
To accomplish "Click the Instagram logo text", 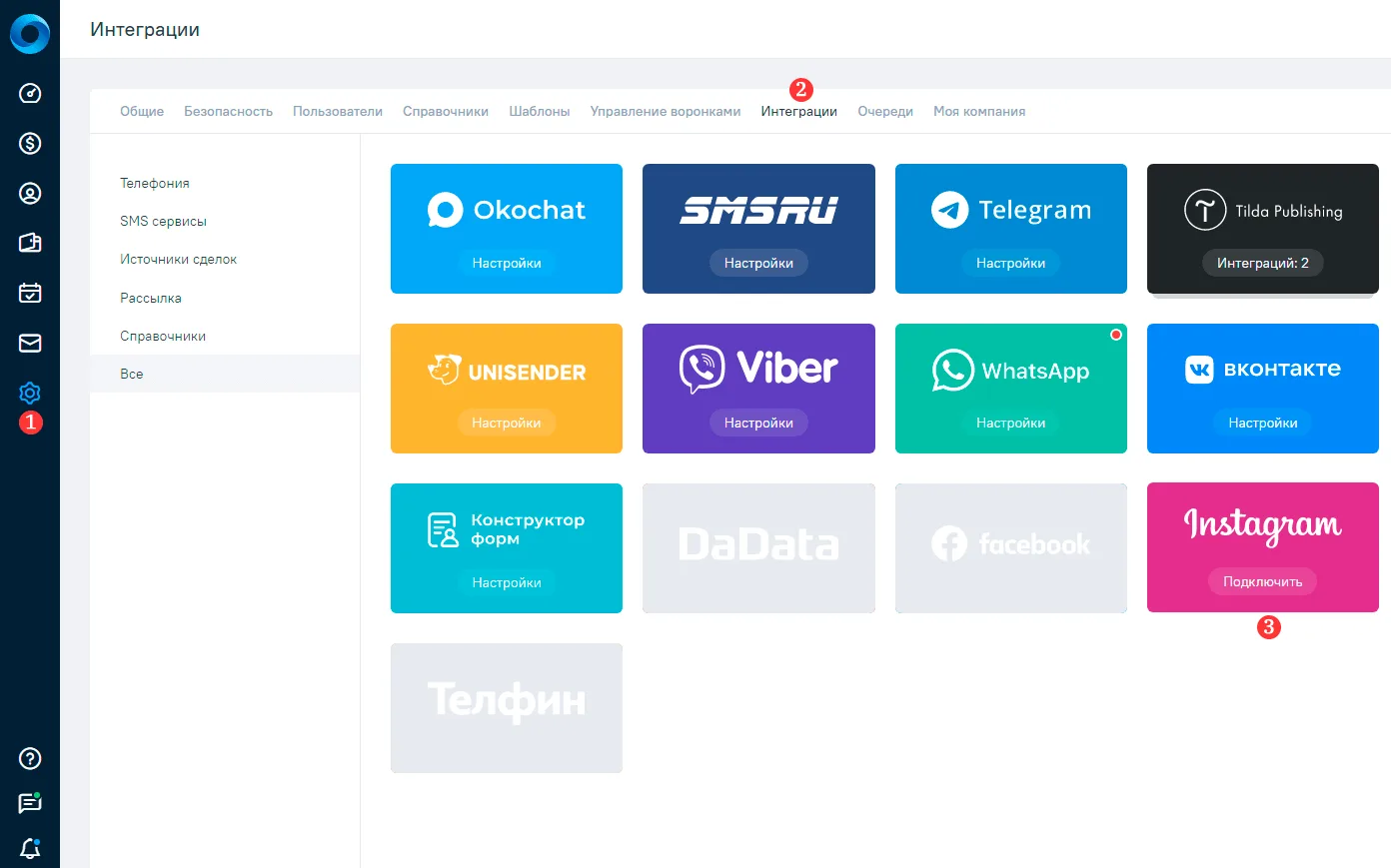I will [x=1263, y=526].
